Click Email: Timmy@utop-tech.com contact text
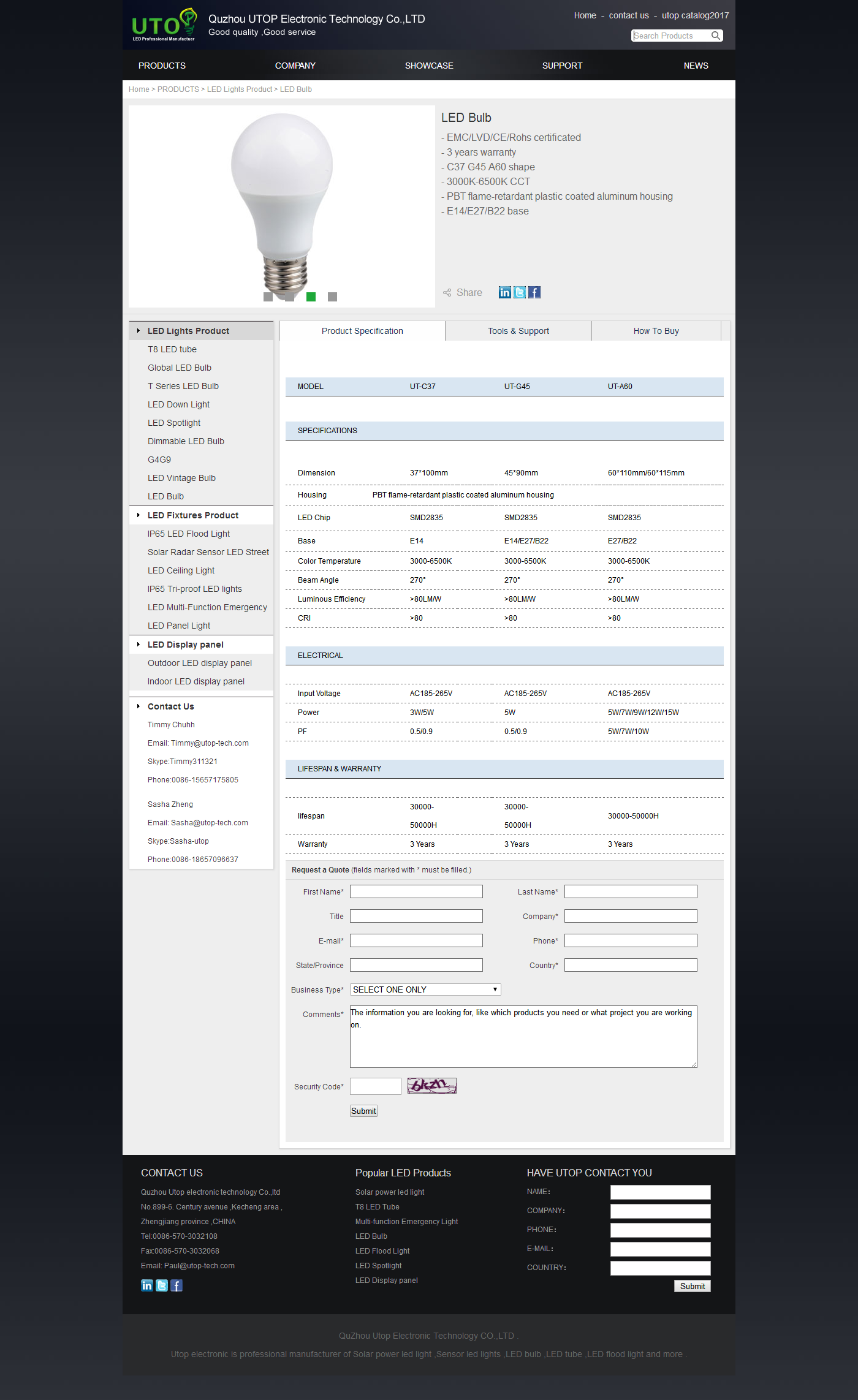 (198, 743)
